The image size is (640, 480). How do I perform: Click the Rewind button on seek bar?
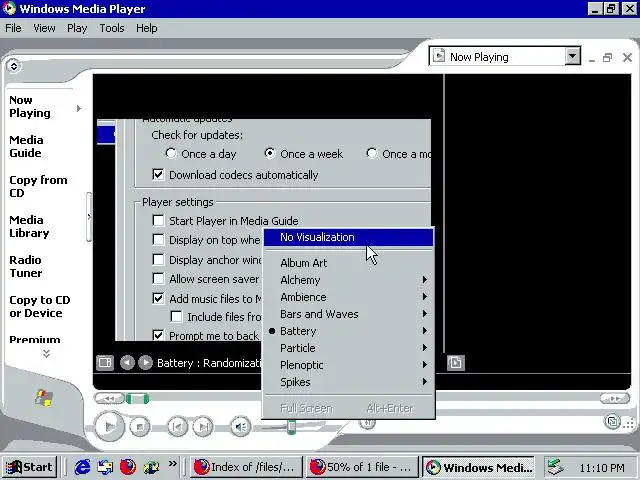pyautogui.click(x=109, y=398)
